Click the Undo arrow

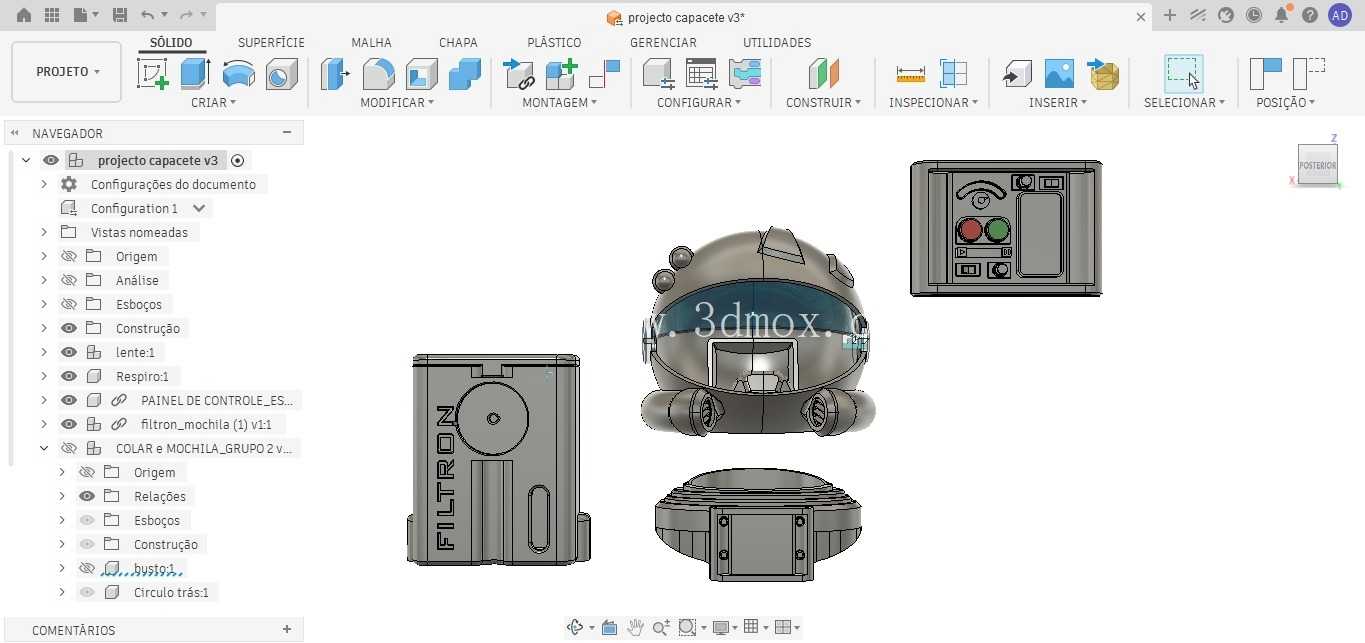(x=148, y=15)
